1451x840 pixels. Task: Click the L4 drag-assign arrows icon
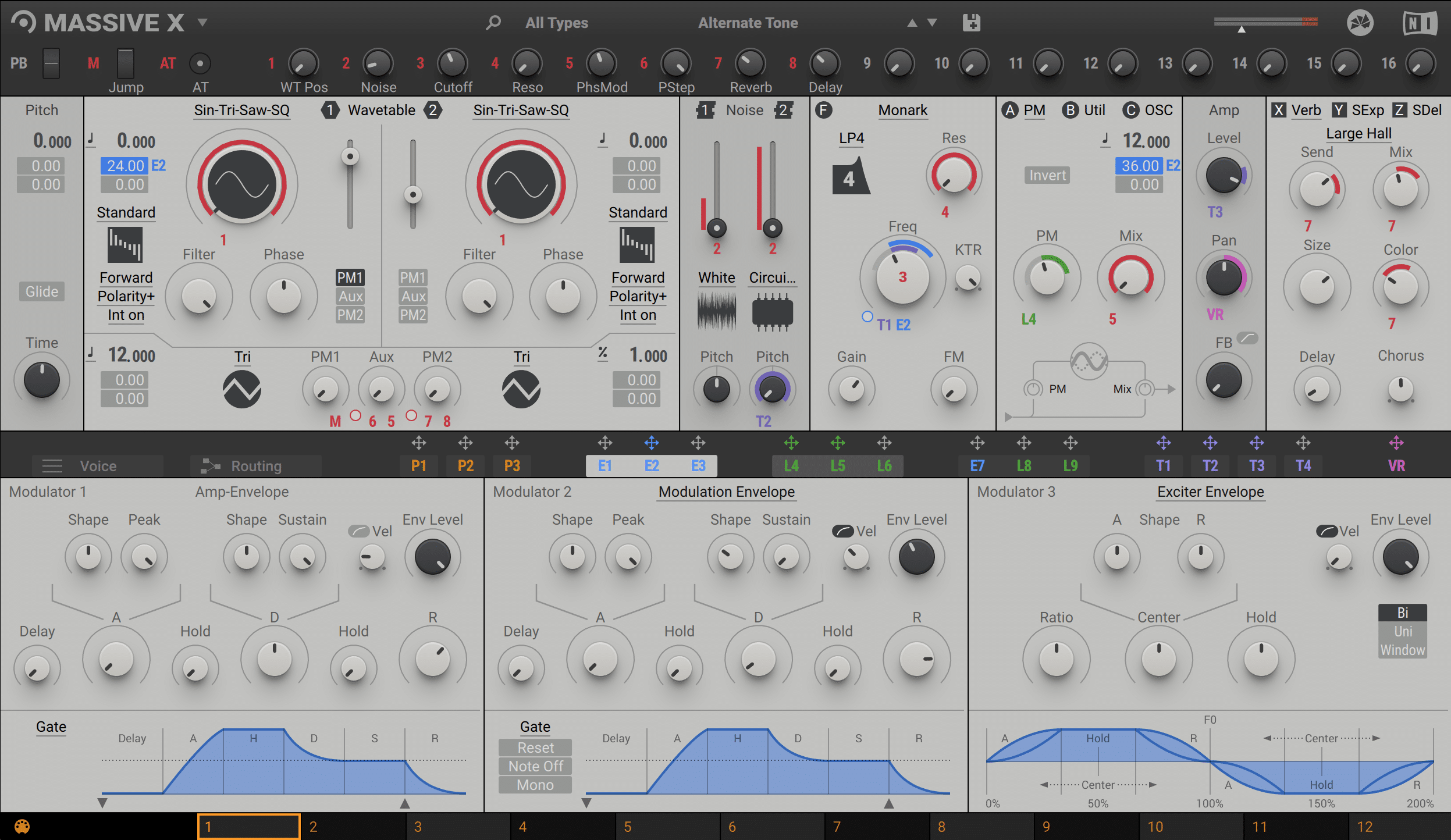click(x=791, y=443)
